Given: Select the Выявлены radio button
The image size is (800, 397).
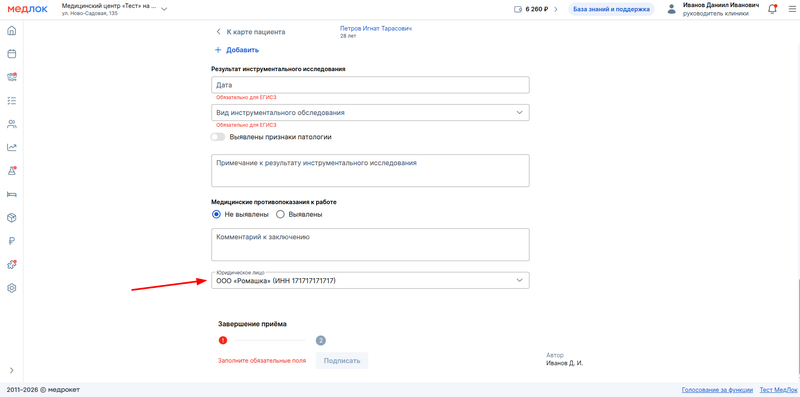Looking at the screenshot, I should point(280,214).
